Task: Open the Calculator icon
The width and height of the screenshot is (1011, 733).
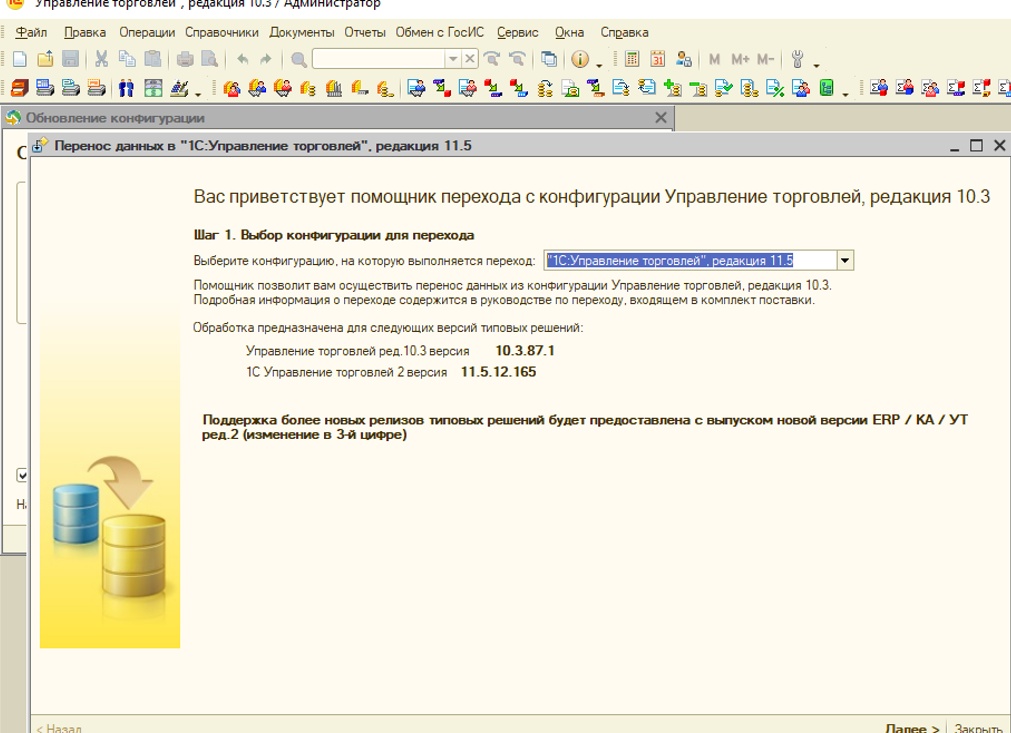Action: pos(632,59)
